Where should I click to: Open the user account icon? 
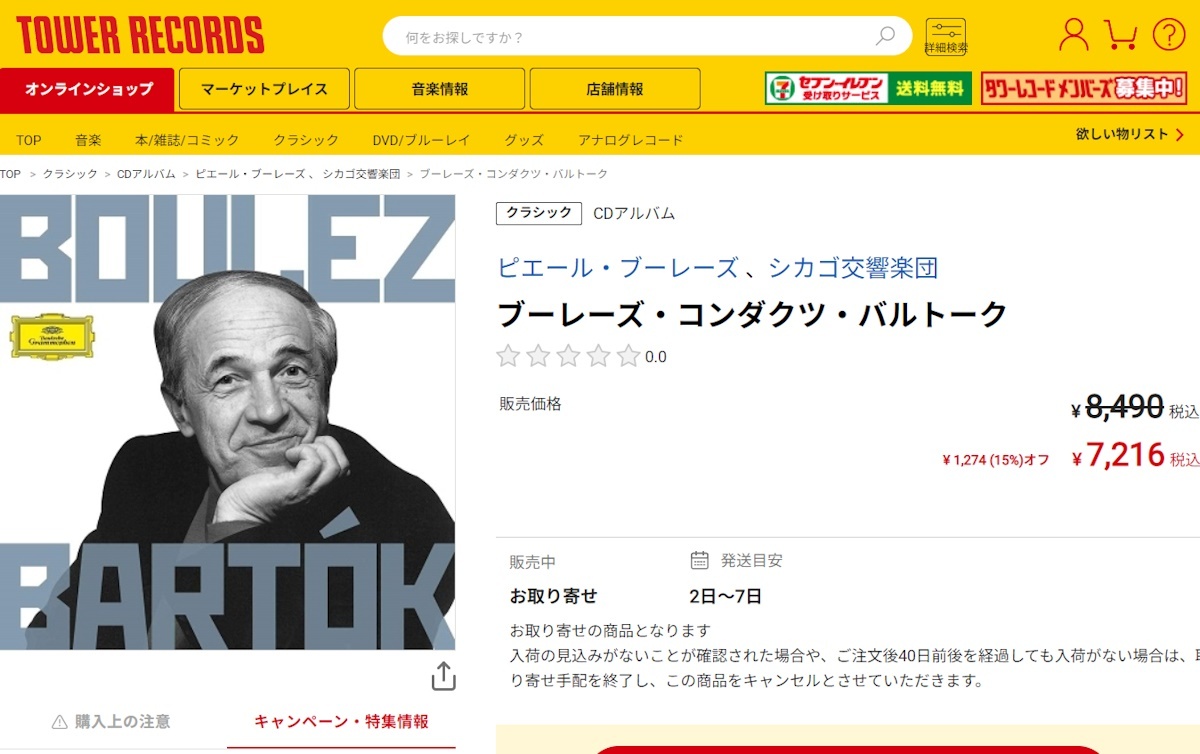pyautogui.click(x=1073, y=35)
